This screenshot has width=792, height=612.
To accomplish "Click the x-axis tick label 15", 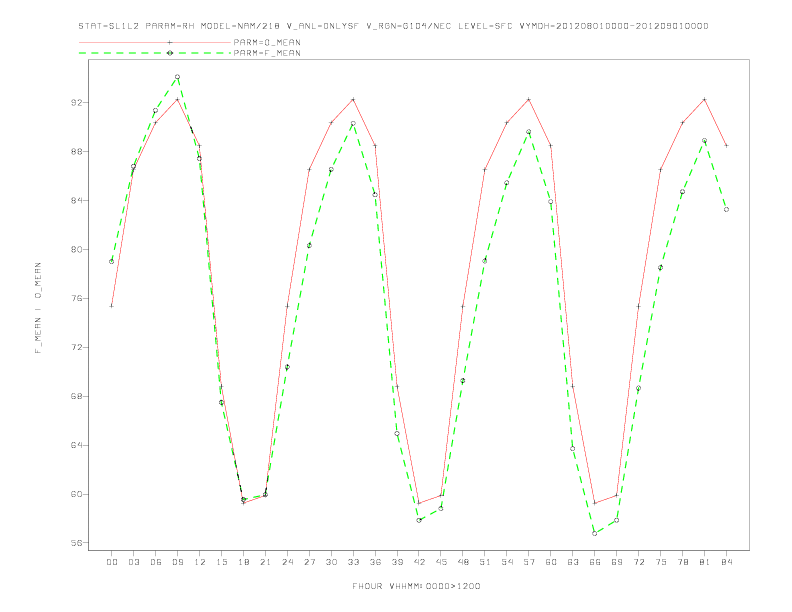I will pyautogui.click(x=221, y=562).
